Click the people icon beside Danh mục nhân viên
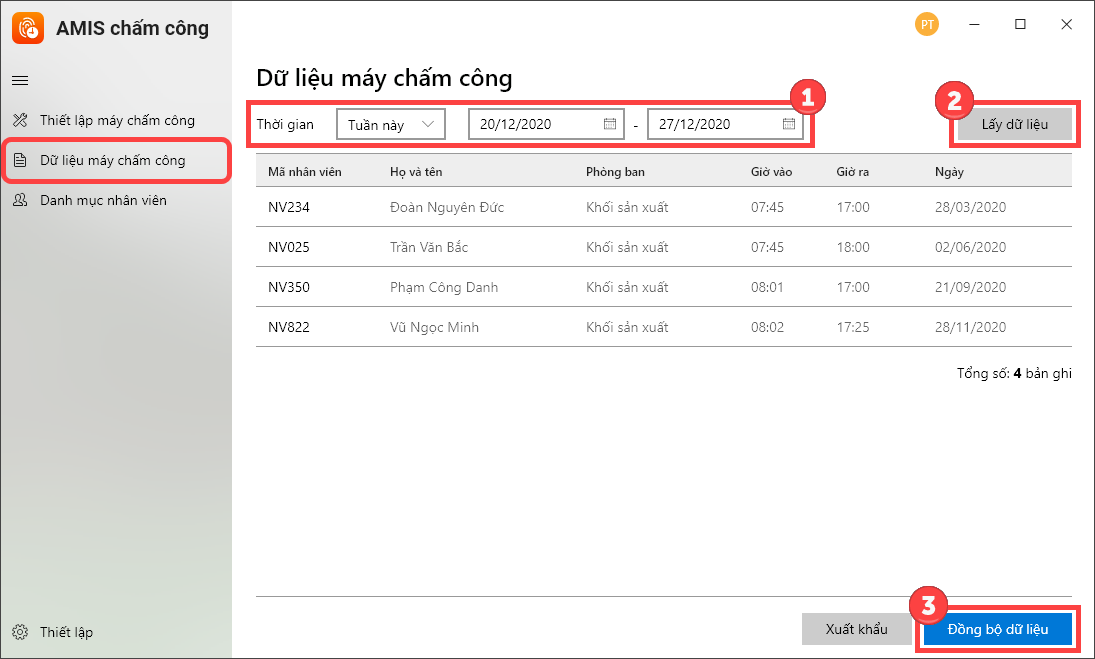Viewport: 1095px width, 659px height. [20, 200]
